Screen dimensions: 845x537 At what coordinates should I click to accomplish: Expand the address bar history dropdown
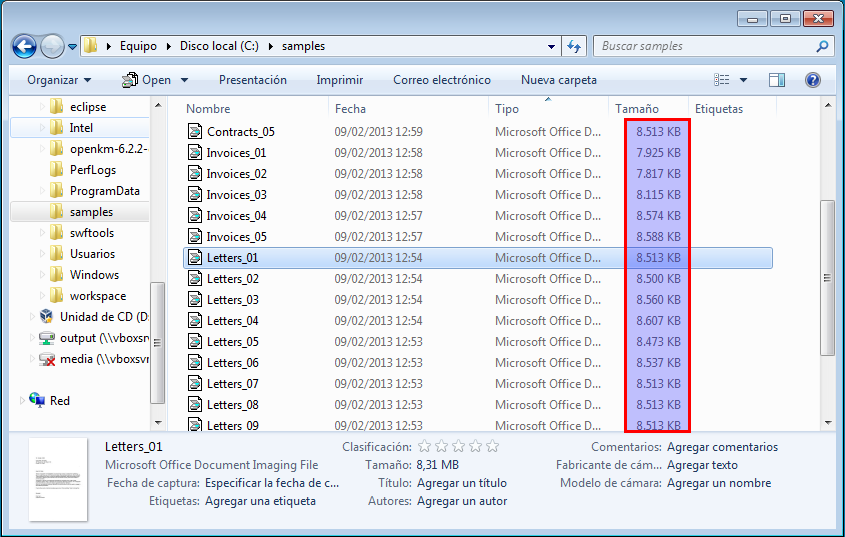click(x=552, y=46)
